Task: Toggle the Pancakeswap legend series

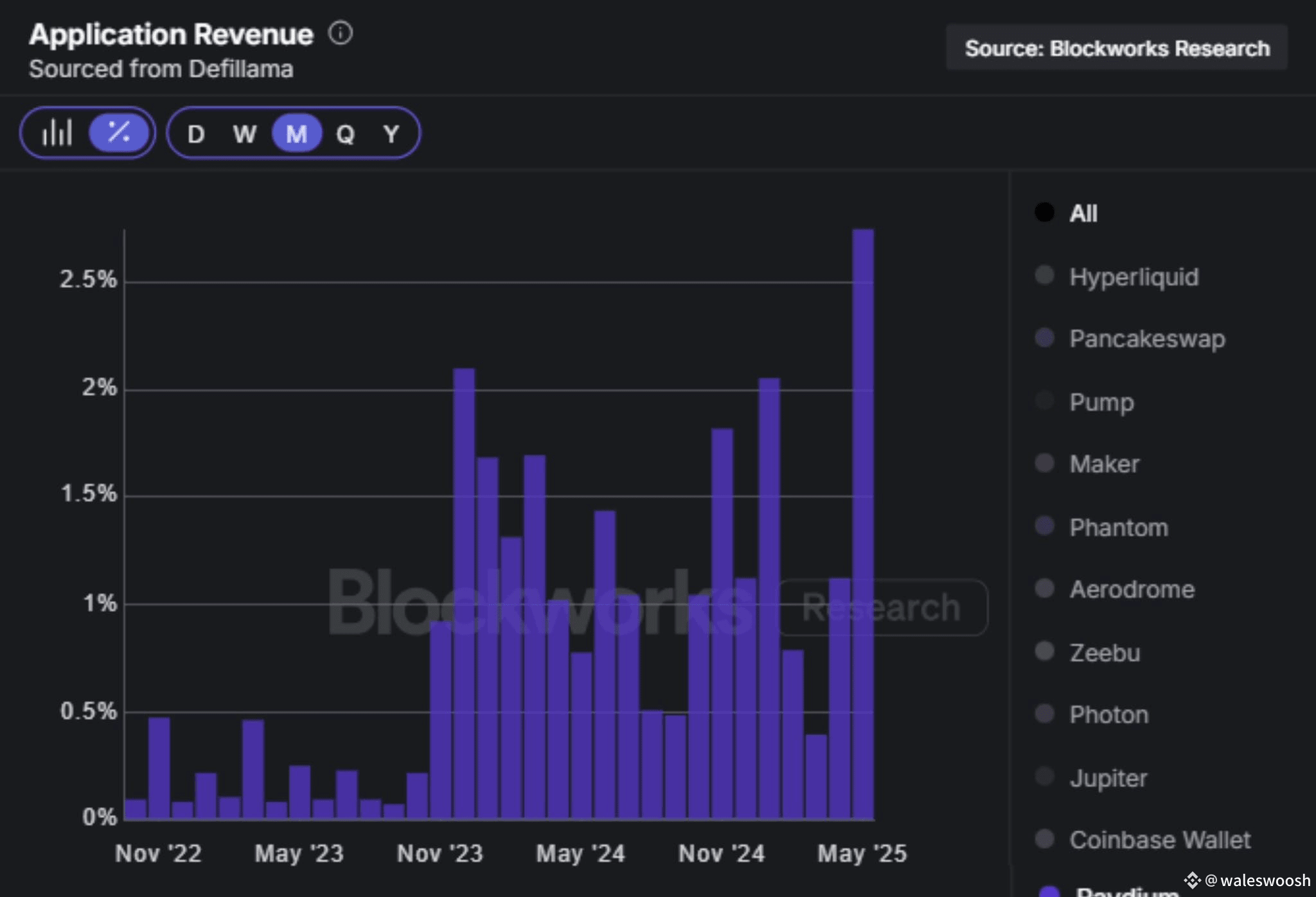Action: (x=1130, y=339)
